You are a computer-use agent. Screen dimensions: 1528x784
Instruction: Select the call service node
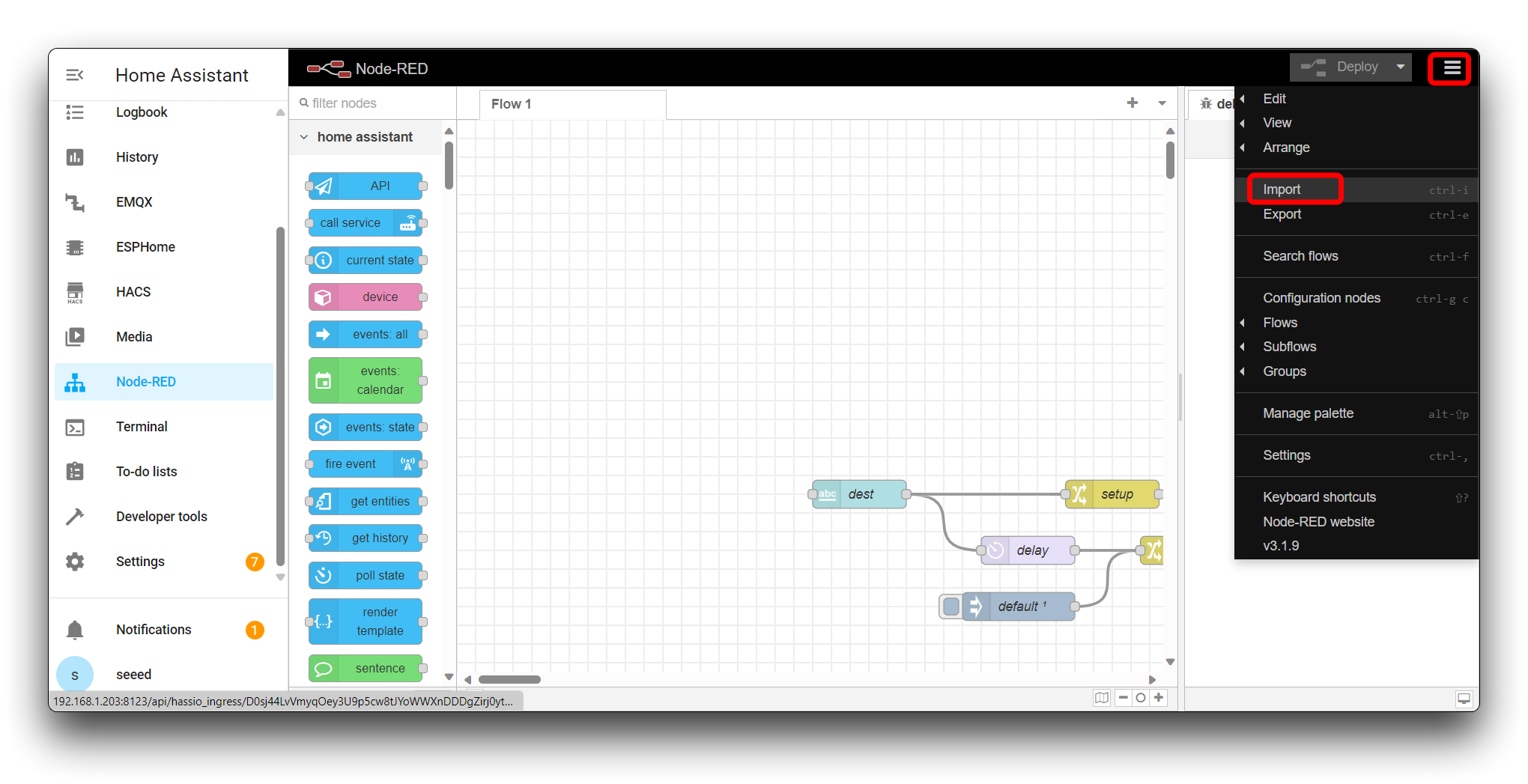[366, 223]
